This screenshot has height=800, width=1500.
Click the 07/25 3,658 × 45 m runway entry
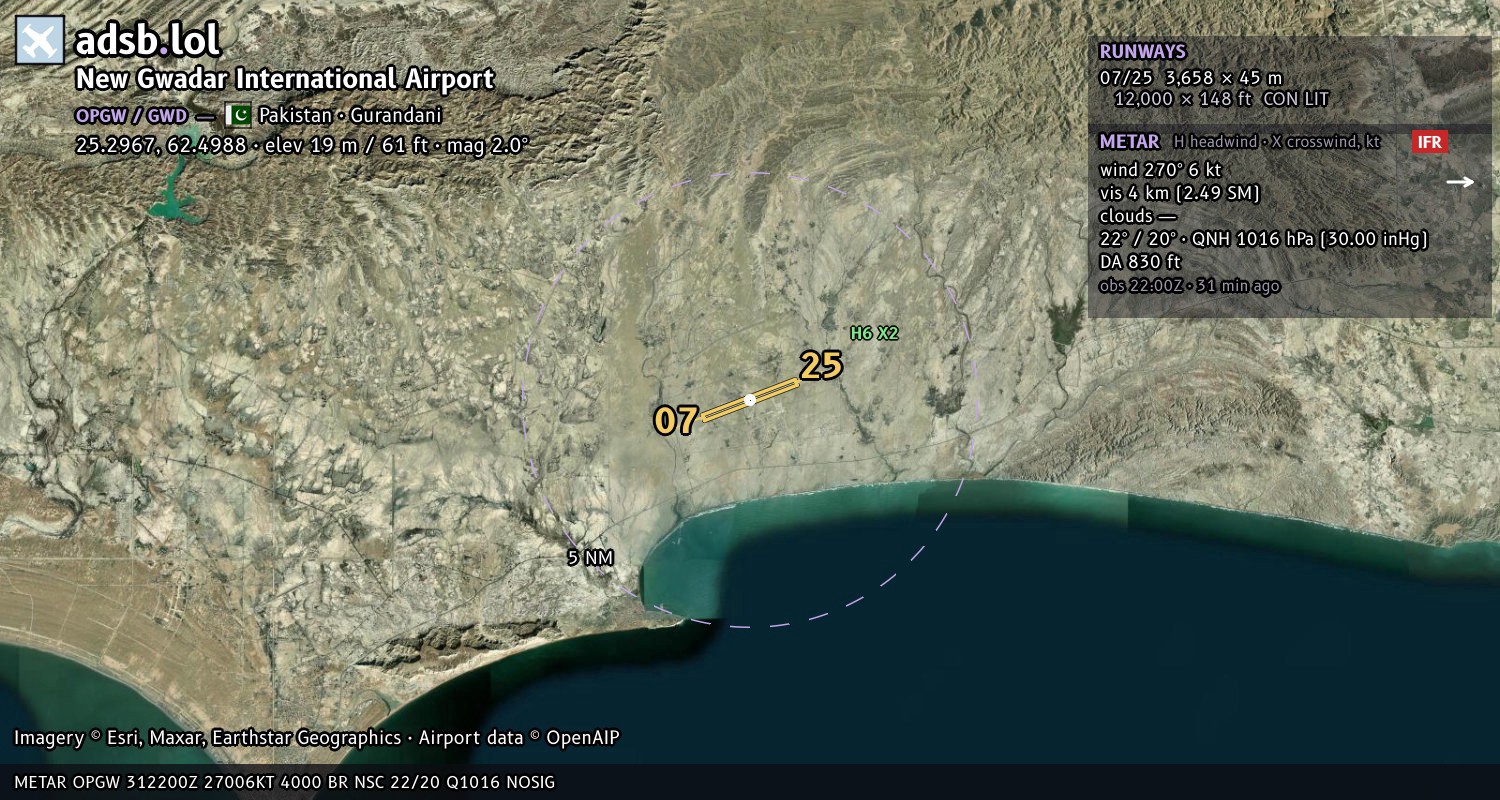[x=1190, y=77]
